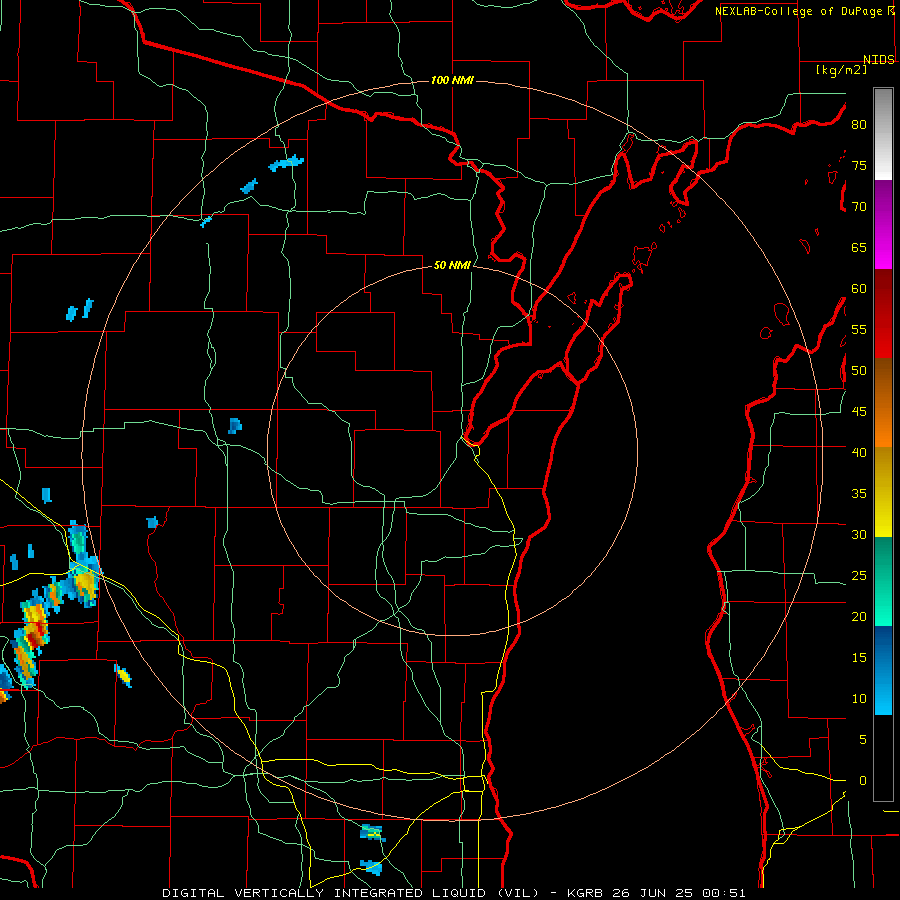This screenshot has height=900, width=900.
Task: Click the 00:51 time stamp
Action: pos(724,893)
